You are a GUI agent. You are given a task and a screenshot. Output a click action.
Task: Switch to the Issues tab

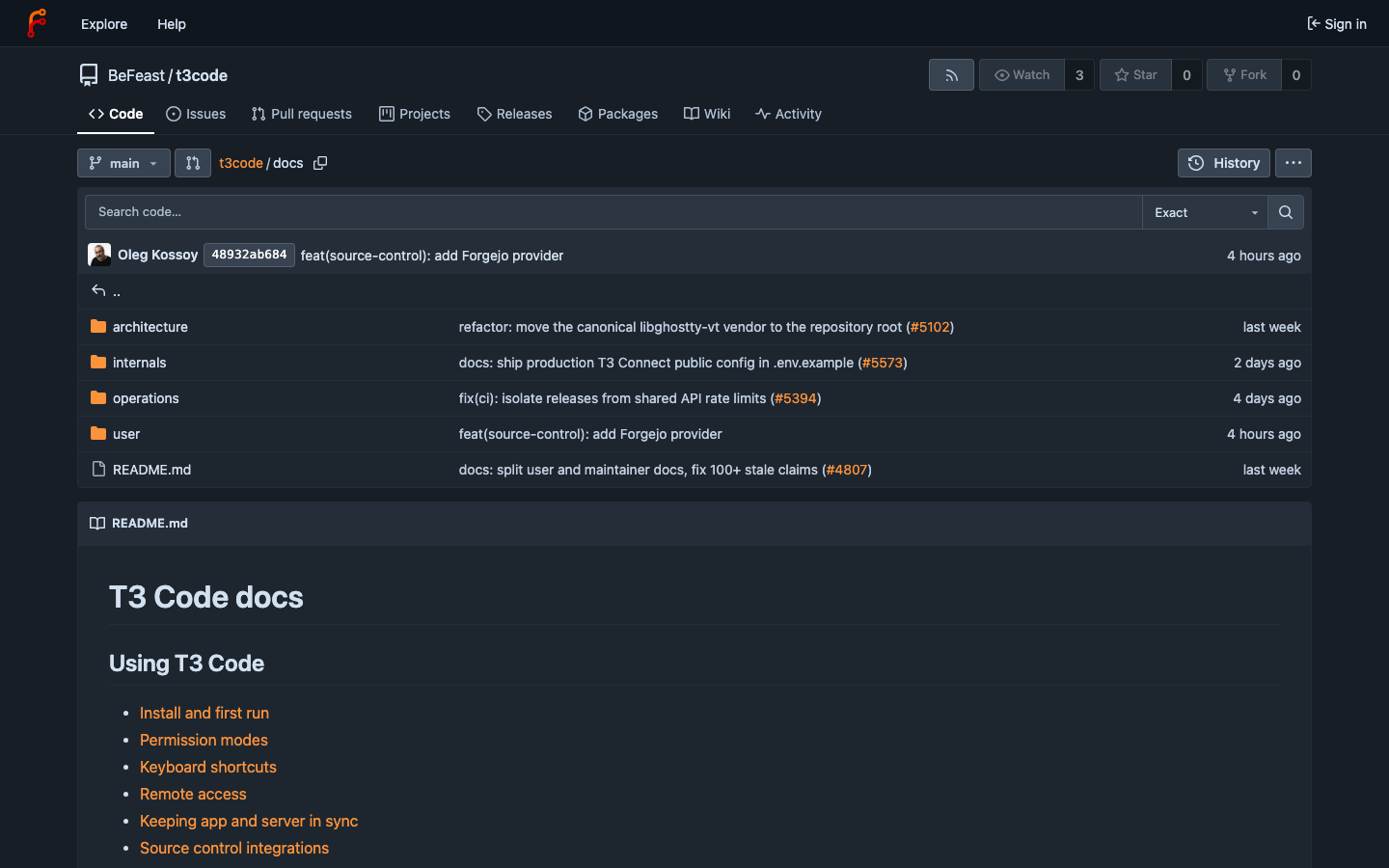click(x=196, y=114)
